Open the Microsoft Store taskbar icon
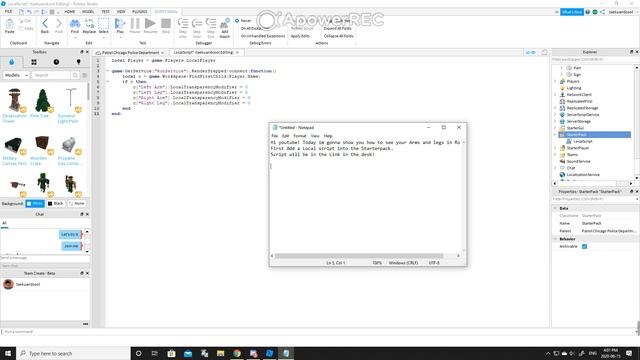 pyautogui.click(x=171, y=353)
